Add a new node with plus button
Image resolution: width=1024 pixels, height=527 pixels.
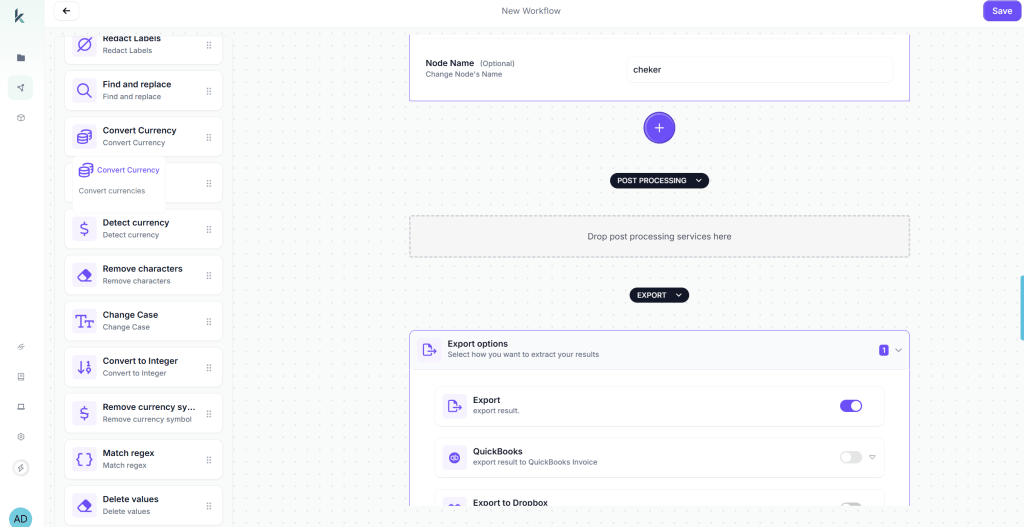pyautogui.click(x=659, y=128)
